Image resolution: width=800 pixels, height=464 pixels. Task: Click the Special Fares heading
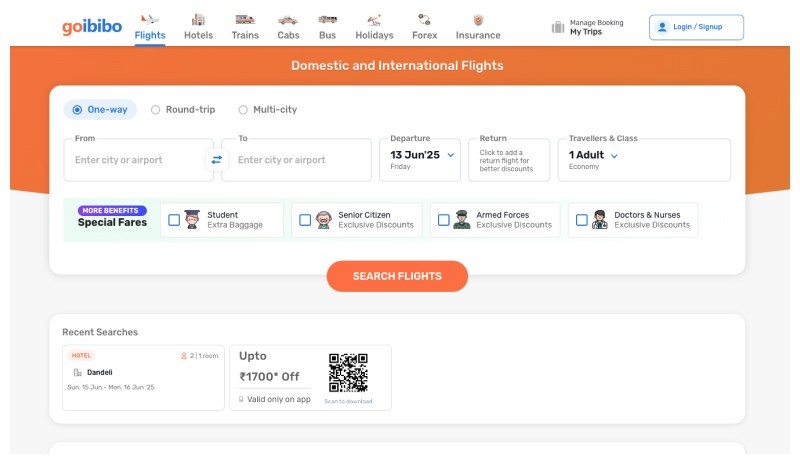[112, 223]
